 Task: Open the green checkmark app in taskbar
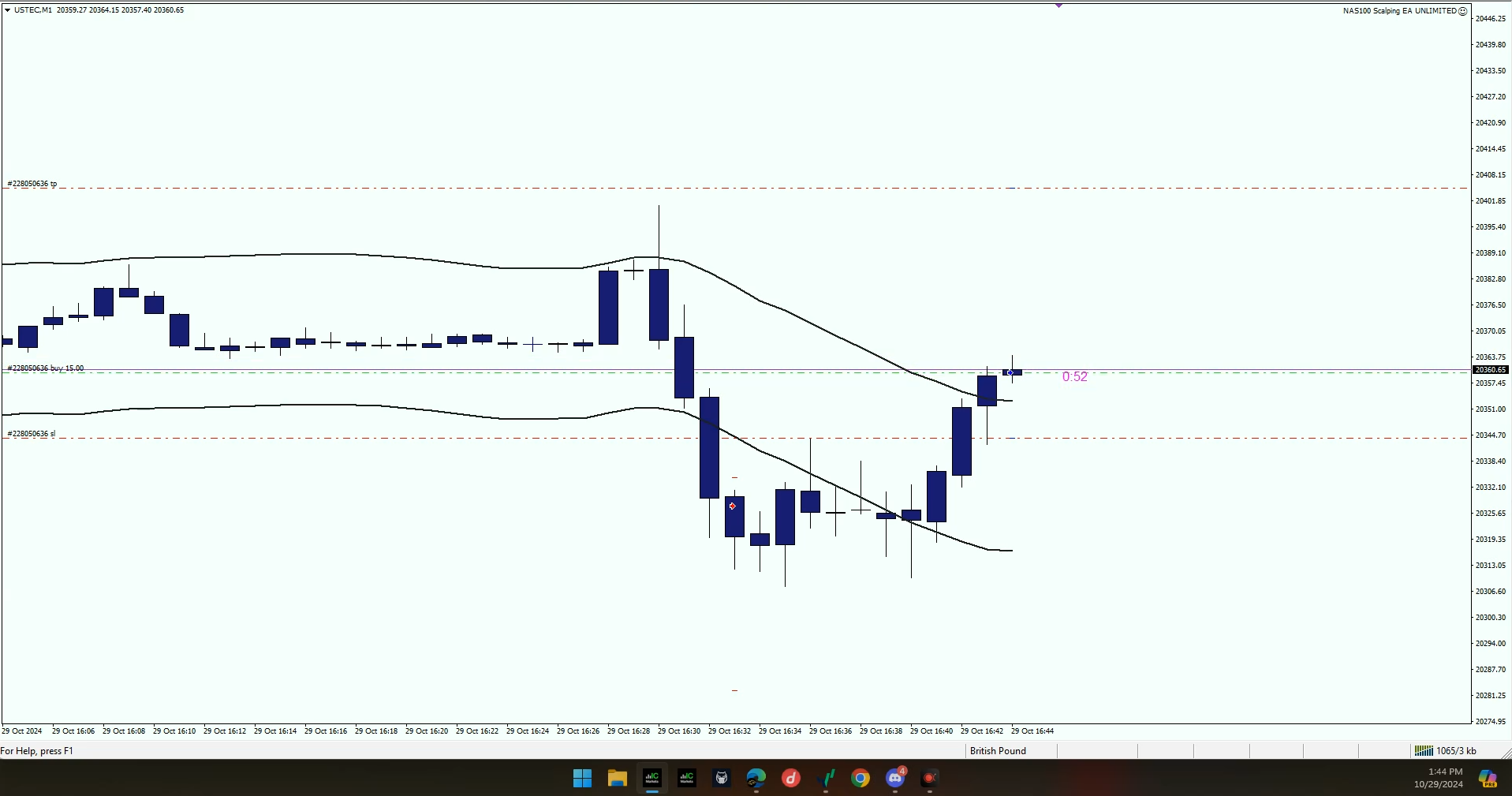click(x=826, y=779)
